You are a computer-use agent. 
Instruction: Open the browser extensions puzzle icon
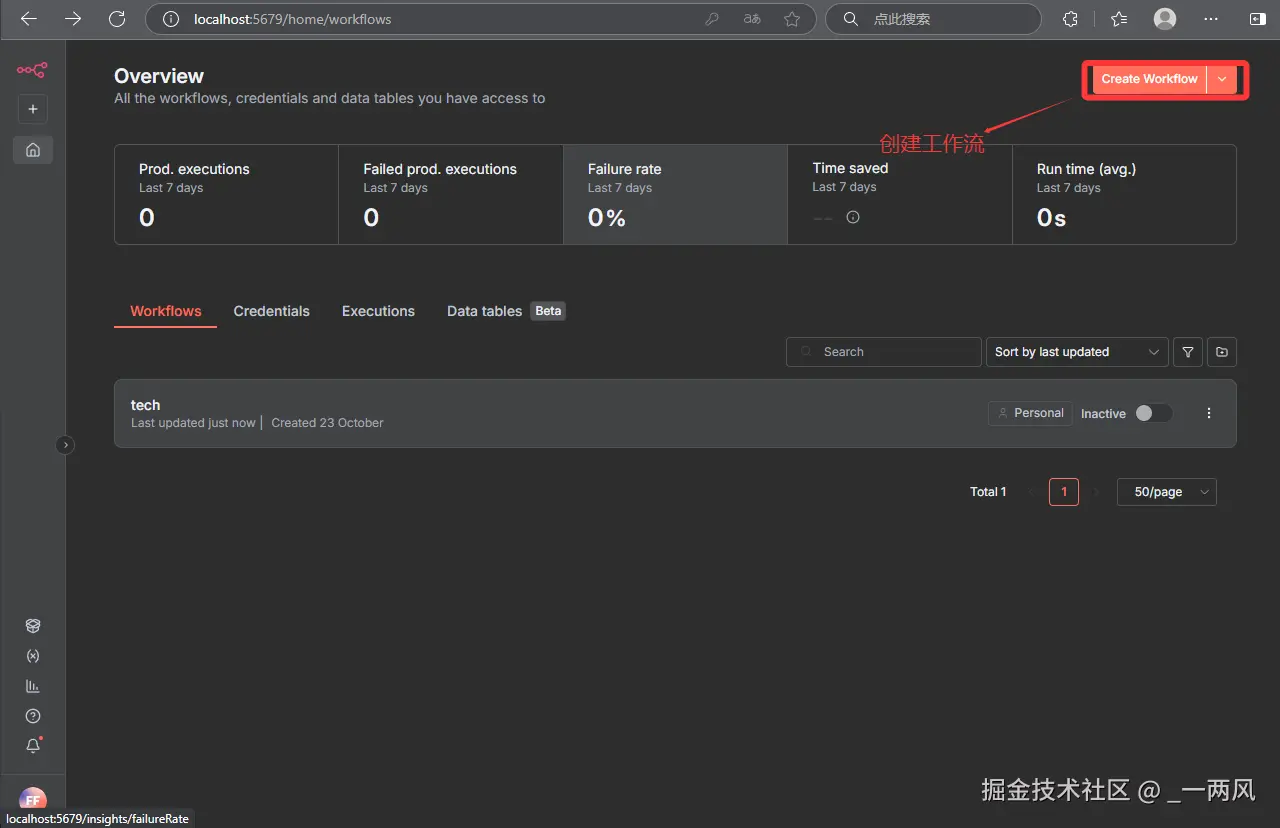point(1070,19)
